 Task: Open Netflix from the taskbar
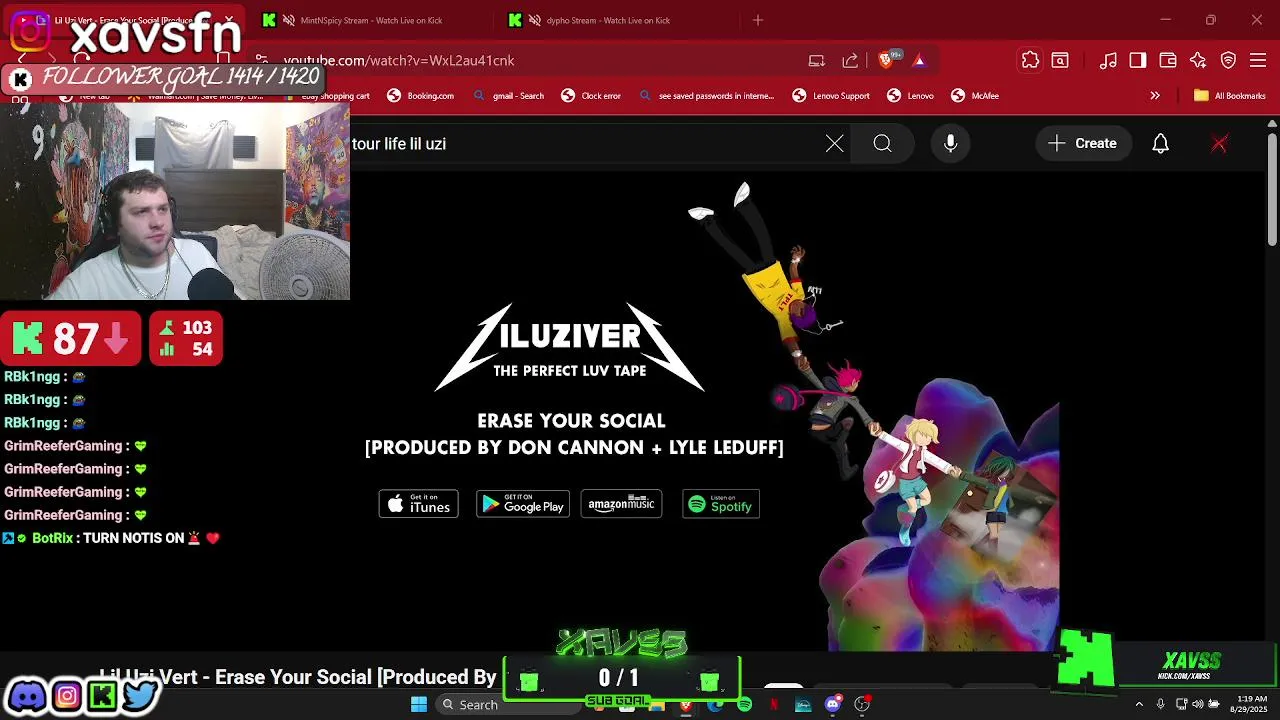[x=774, y=705]
